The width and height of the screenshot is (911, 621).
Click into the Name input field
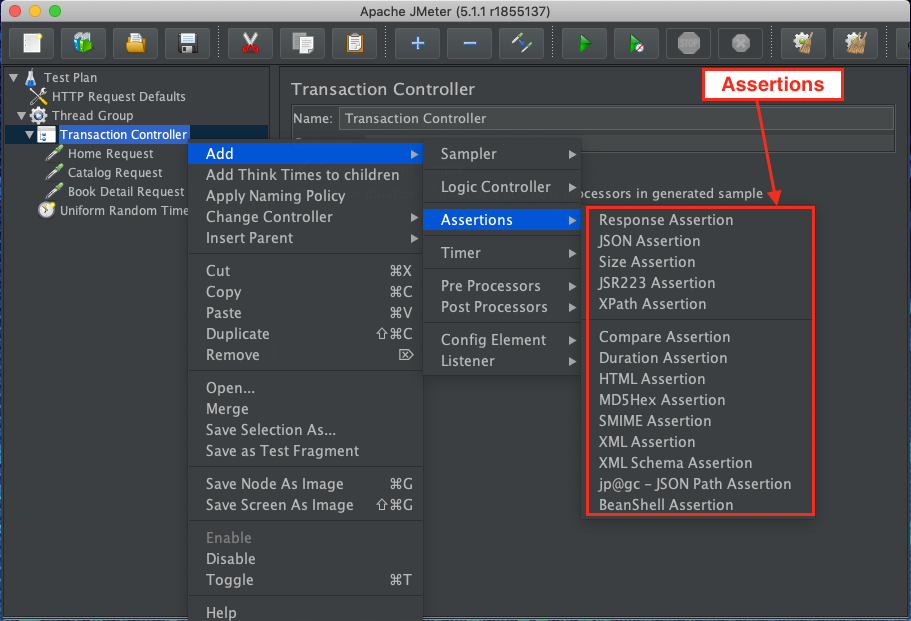pos(616,119)
